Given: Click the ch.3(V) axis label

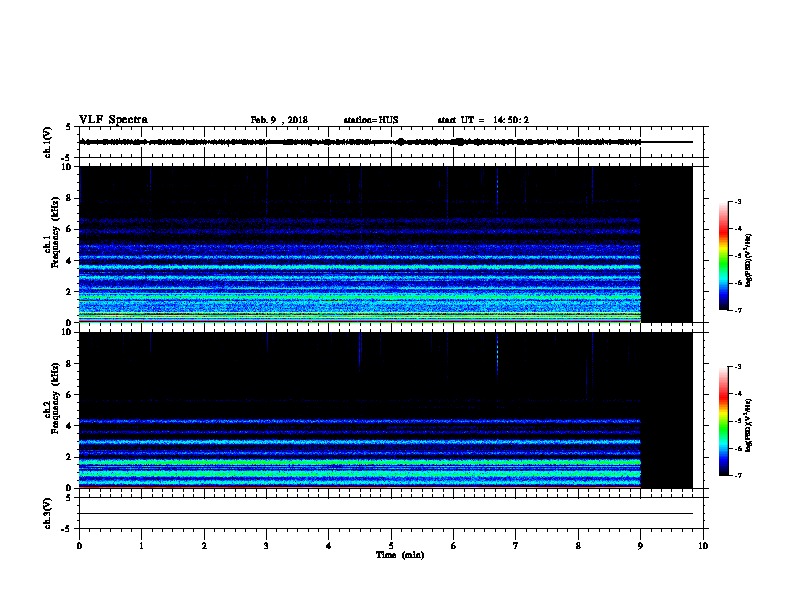Looking at the screenshot, I should click(48, 513).
